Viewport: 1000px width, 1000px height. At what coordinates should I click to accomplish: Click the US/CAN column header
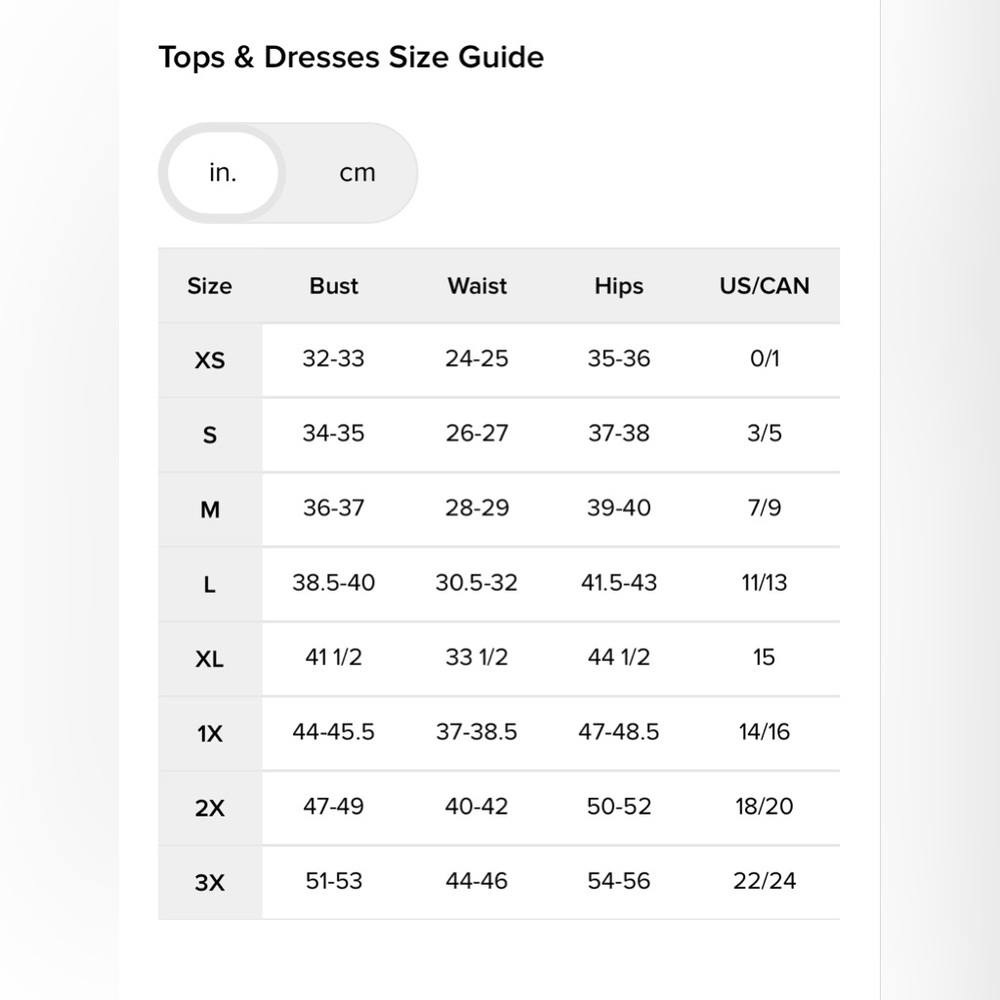click(x=764, y=286)
